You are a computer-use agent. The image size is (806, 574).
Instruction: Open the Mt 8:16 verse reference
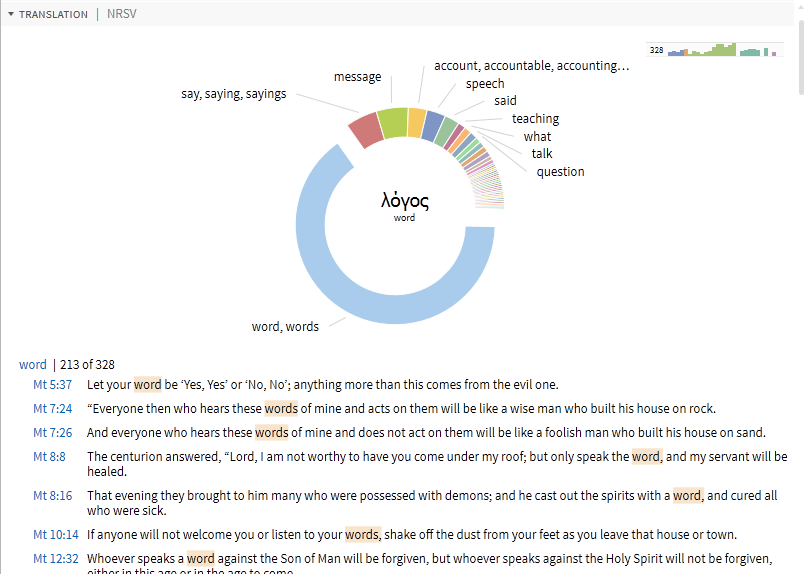[x=52, y=496]
